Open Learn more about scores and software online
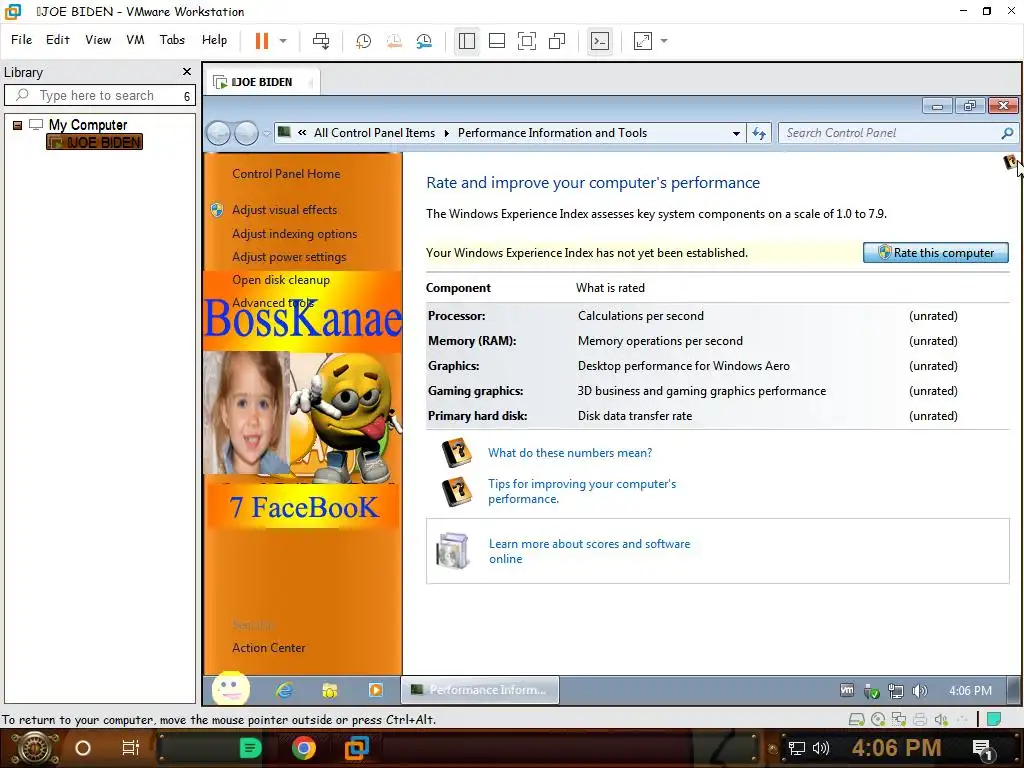Screen dimensions: 1024x768 pos(589,551)
